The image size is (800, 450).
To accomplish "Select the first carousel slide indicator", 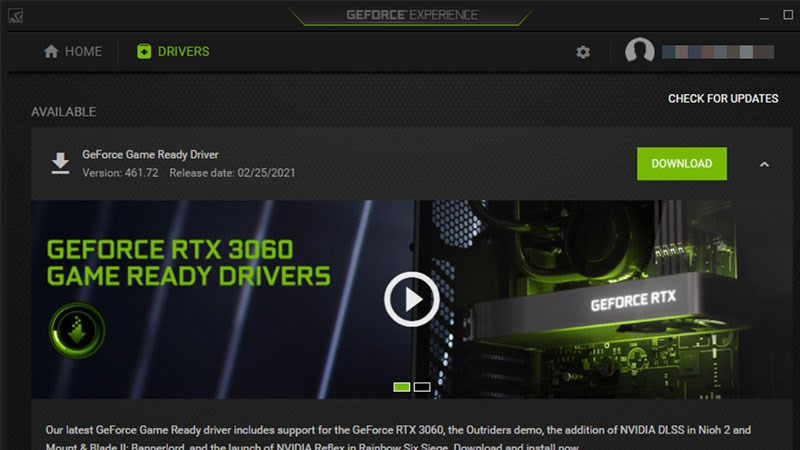I will (x=402, y=387).
